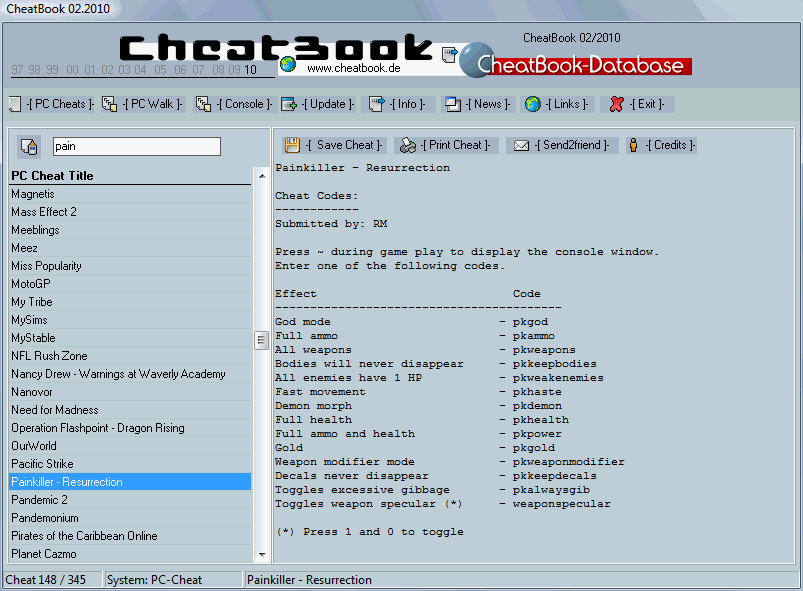Click the search field containing pain
Image resolution: width=803 pixels, height=591 pixels.
click(137, 146)
